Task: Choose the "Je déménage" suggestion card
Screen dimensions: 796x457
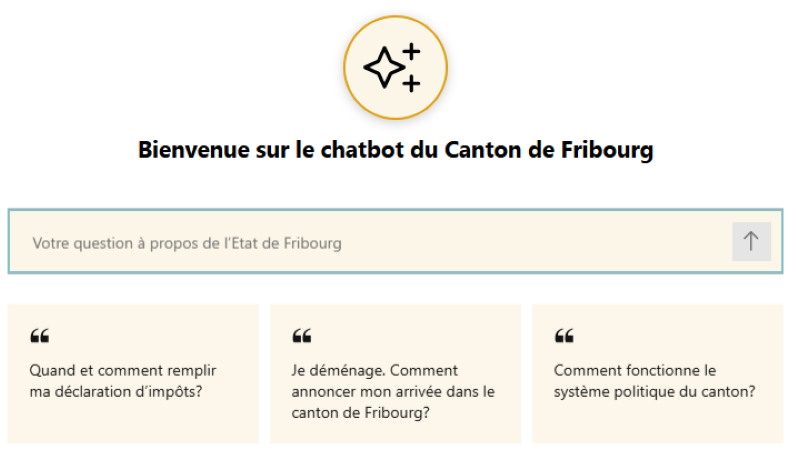Action: coord(395,373)
